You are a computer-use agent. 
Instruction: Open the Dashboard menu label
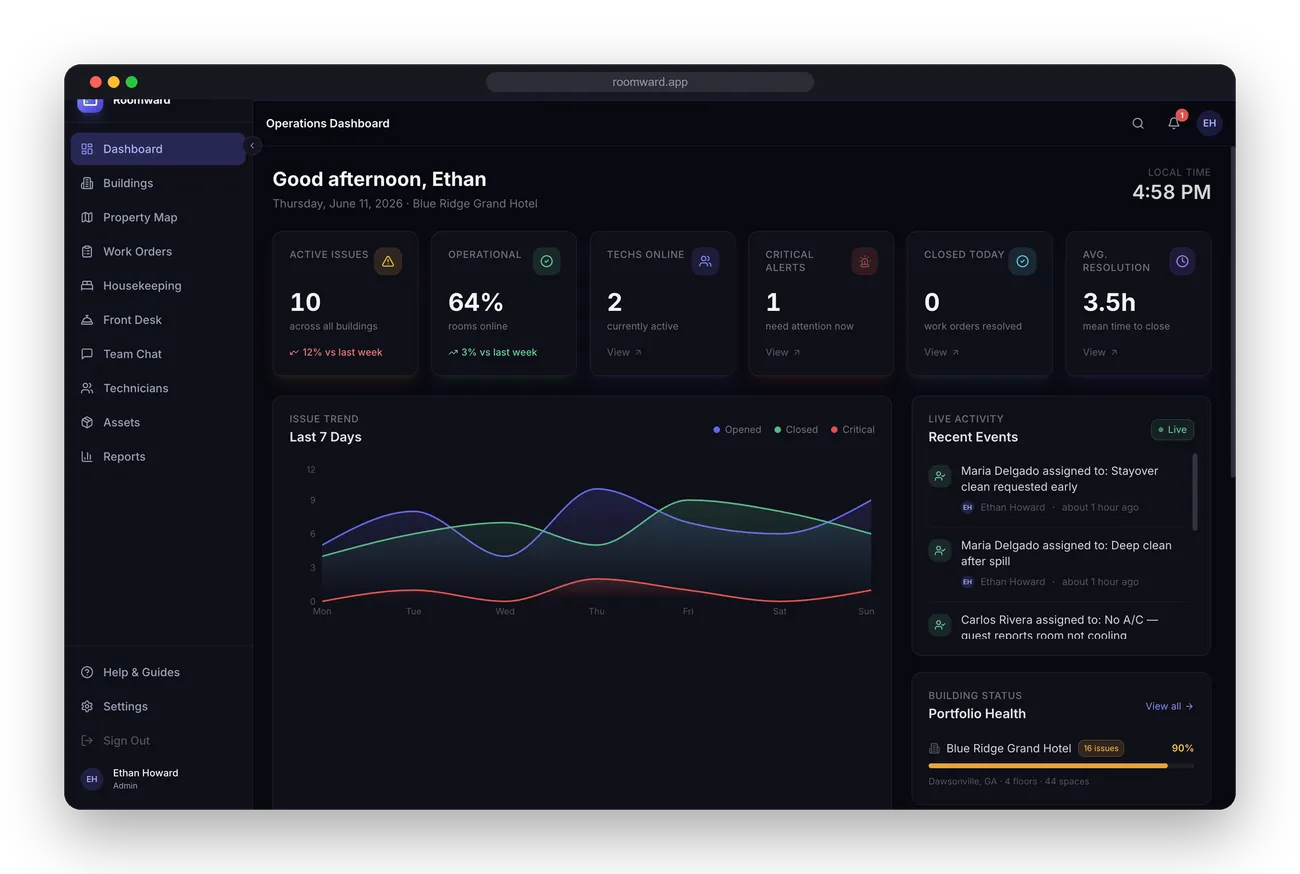(x=133, y=149)
